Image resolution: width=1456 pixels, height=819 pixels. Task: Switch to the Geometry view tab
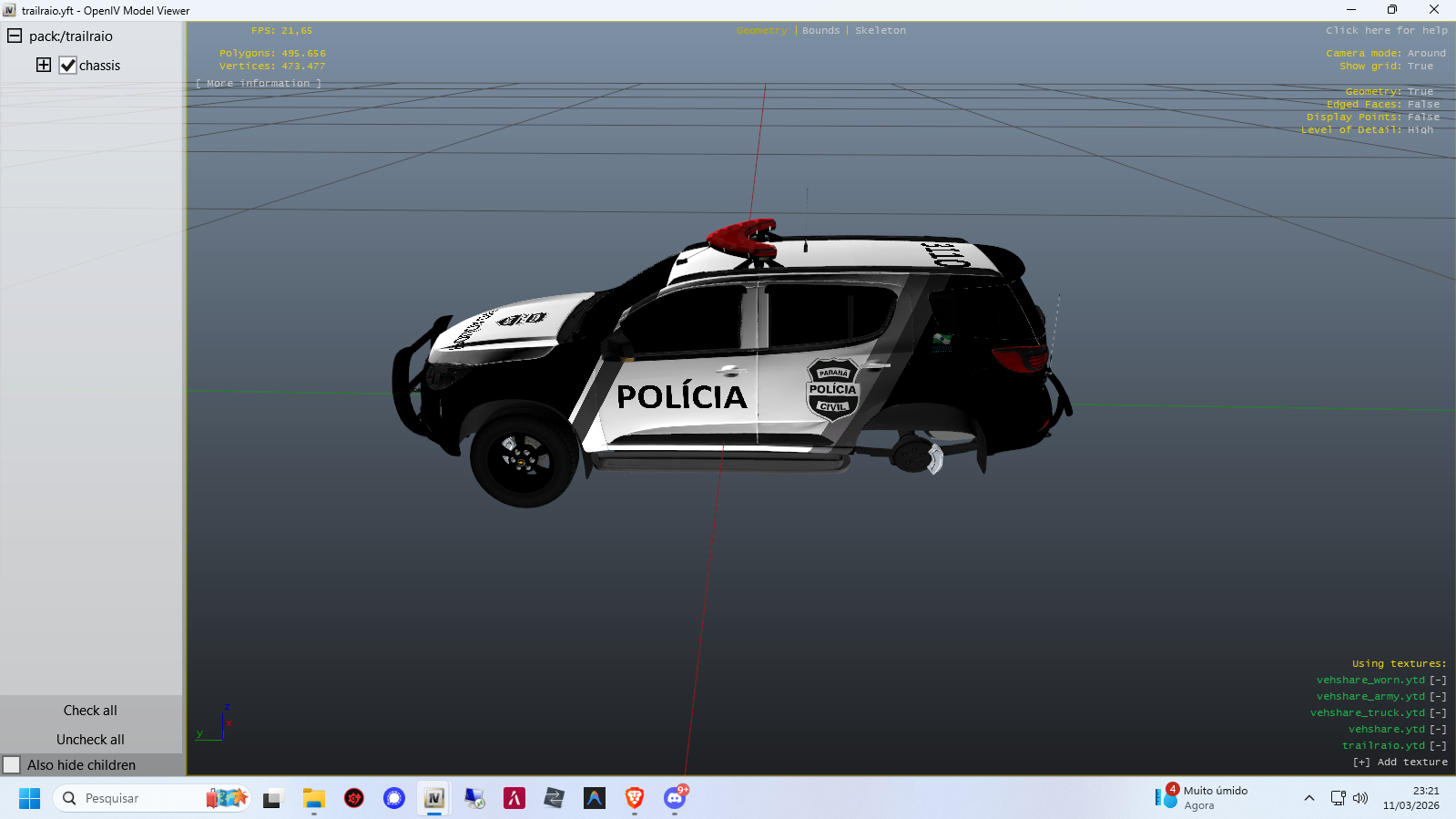762,31
